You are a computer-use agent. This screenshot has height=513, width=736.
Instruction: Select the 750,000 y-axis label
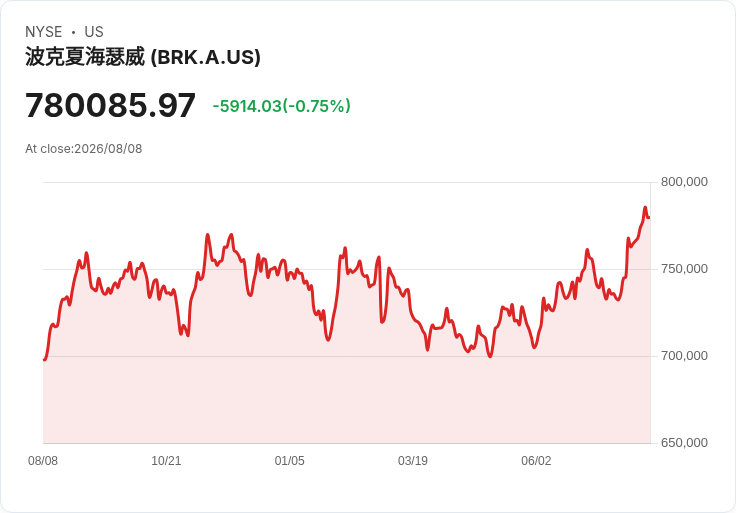[684, 269]
